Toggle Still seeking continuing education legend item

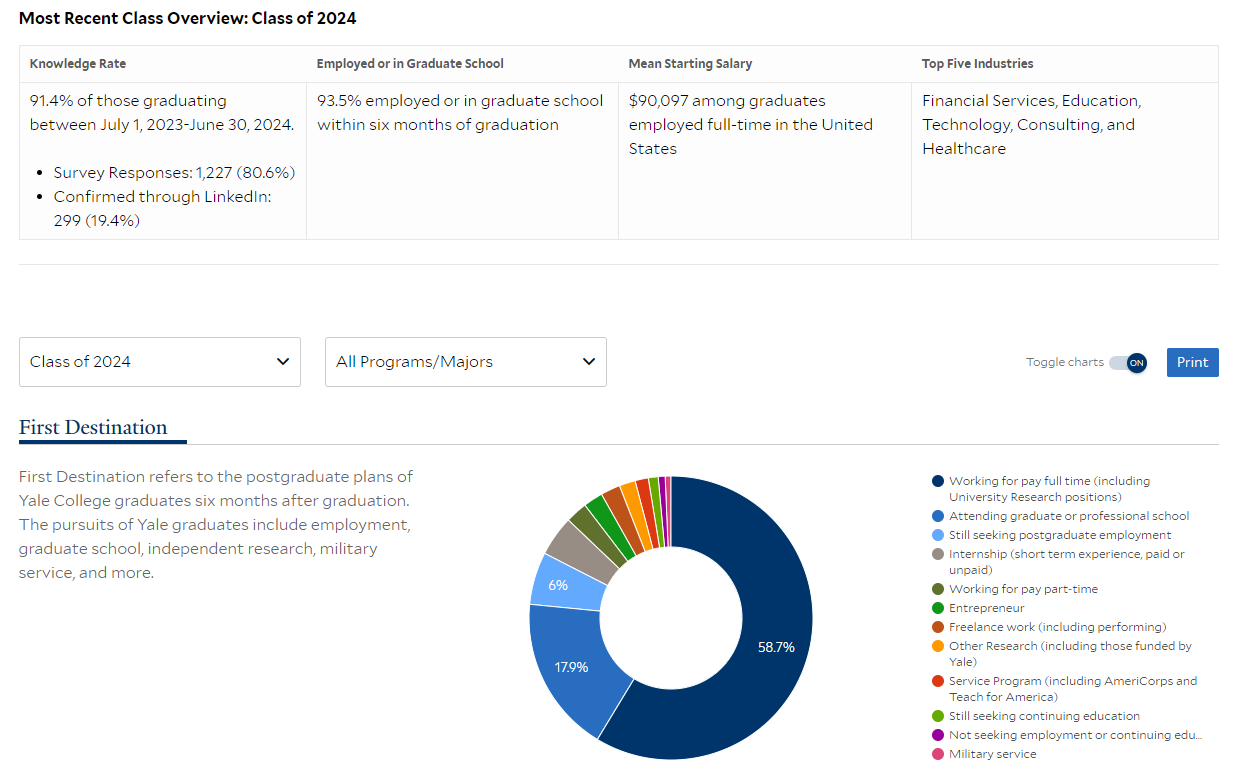click(1043, 716)
